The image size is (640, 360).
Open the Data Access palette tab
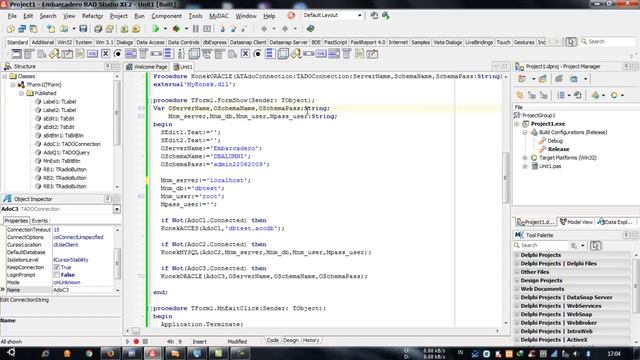(150, 42)
